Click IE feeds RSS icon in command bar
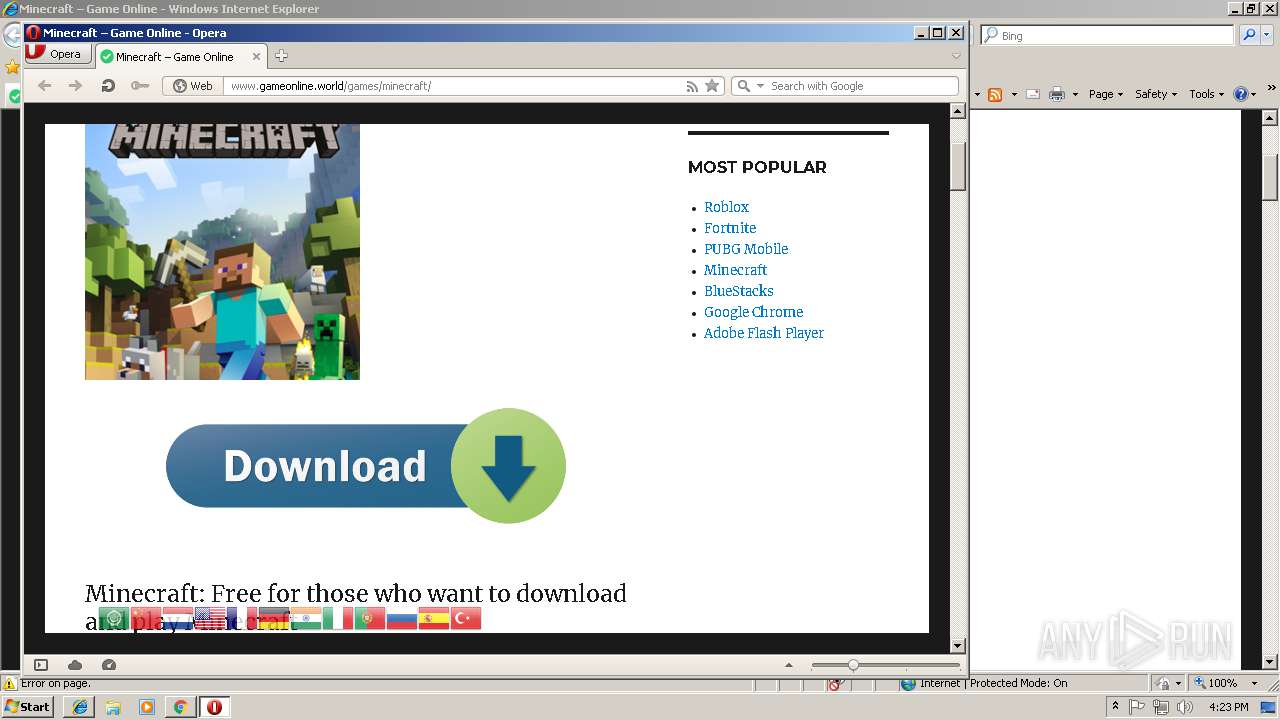1280x720 pixels. (995, 94)
